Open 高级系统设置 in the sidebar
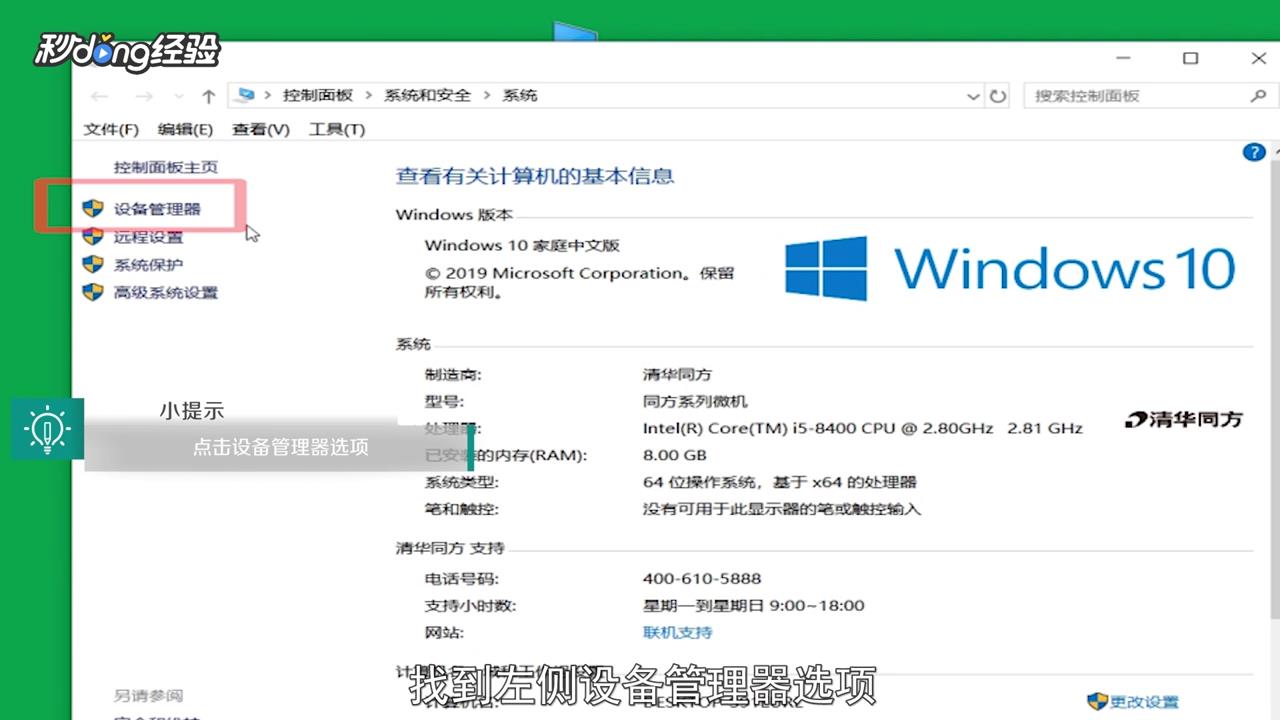The image size is (1280, 720). [x=166, y=292]
